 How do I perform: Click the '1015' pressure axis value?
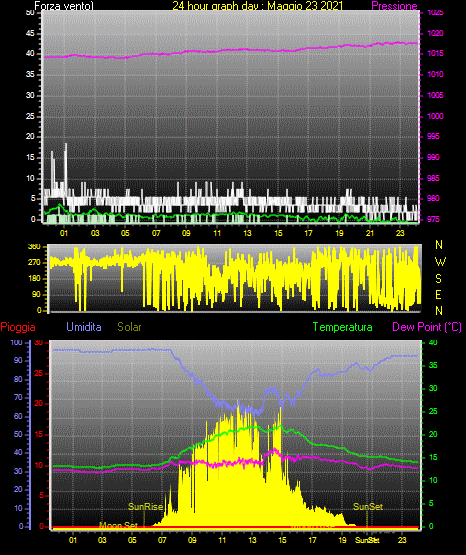pyautogui.click(x=435, y=53)
